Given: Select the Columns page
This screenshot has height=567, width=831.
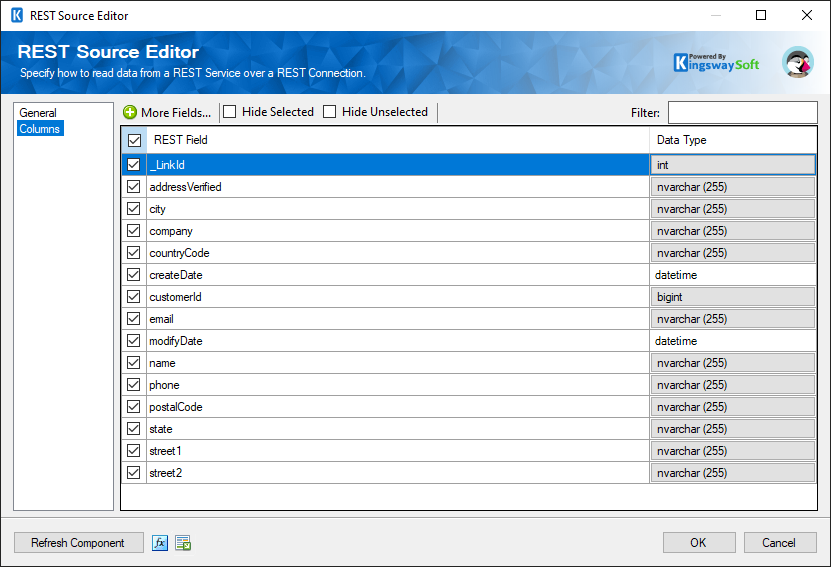Looking at the screenshot, I should pos(40,129).
